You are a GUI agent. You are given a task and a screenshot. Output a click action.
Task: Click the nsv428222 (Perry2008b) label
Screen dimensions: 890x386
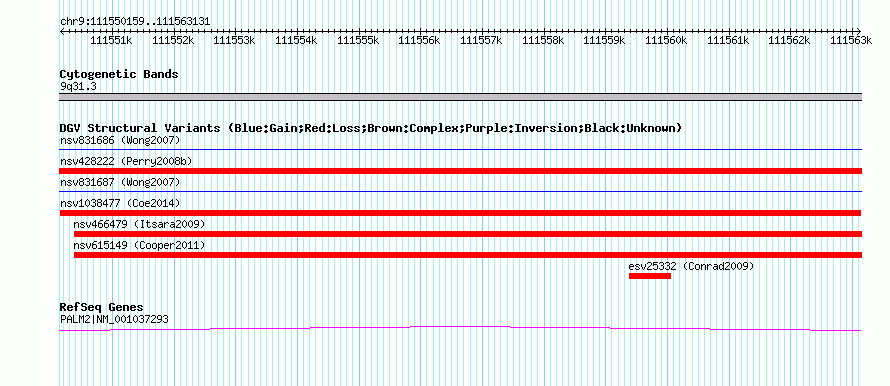click(x=126, y=161)
